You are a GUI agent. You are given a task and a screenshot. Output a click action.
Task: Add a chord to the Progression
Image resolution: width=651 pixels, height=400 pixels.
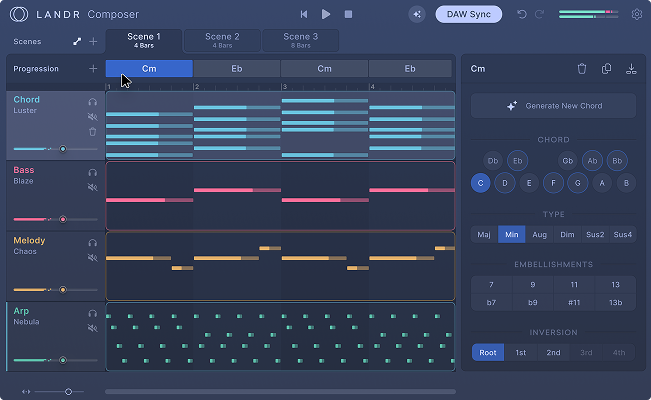pyautogui.click(x=93, y=69)
